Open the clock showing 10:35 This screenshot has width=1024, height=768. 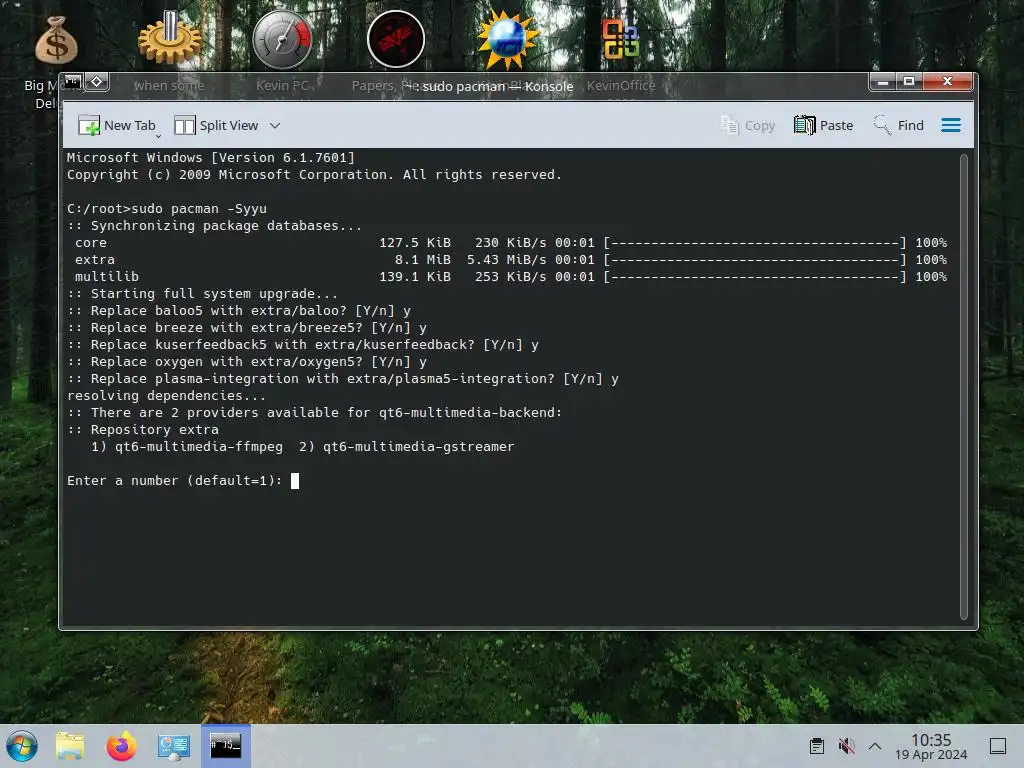[x=931, y=746]
